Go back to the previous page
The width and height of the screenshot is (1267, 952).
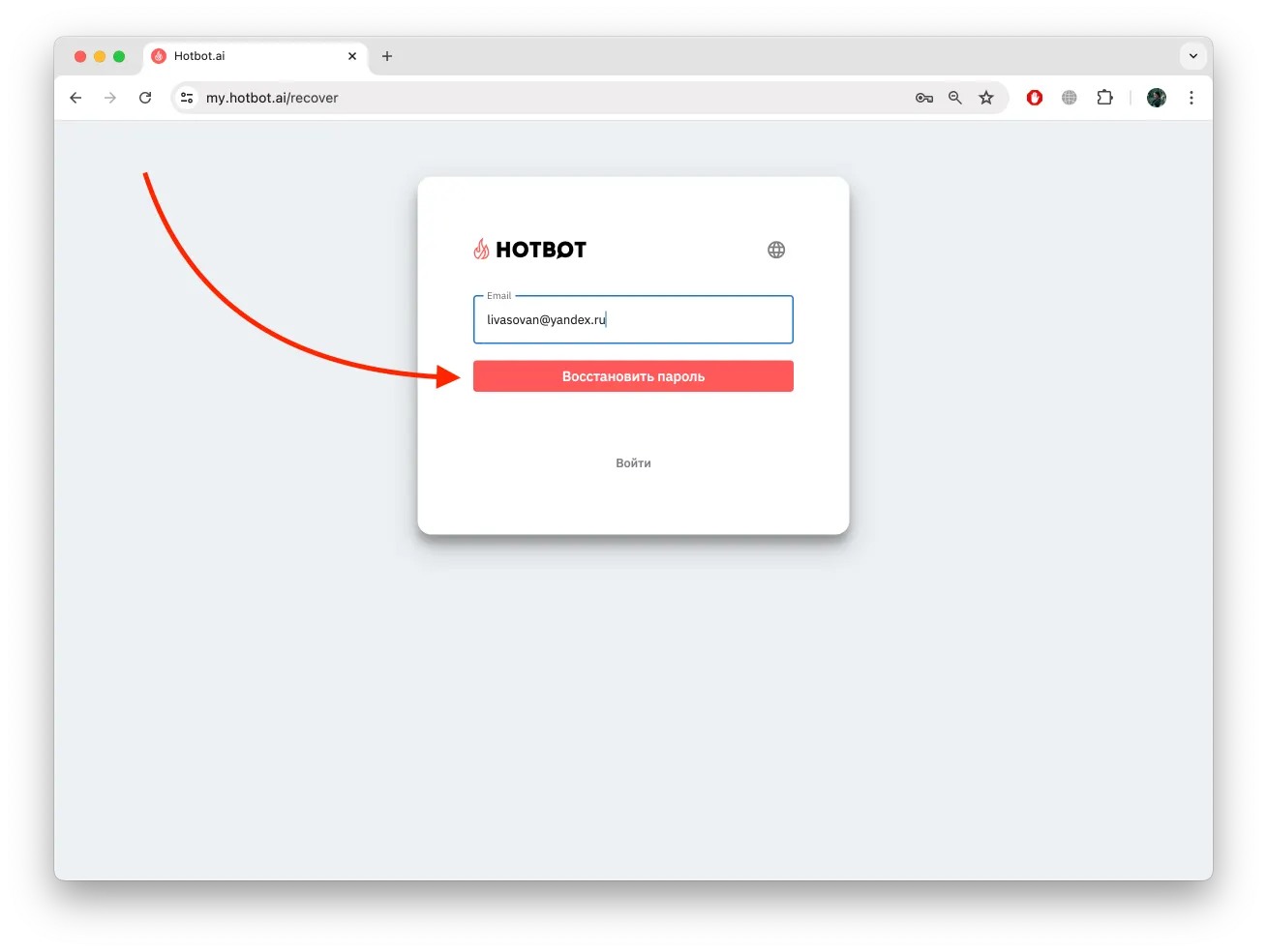tap(75, 98)
